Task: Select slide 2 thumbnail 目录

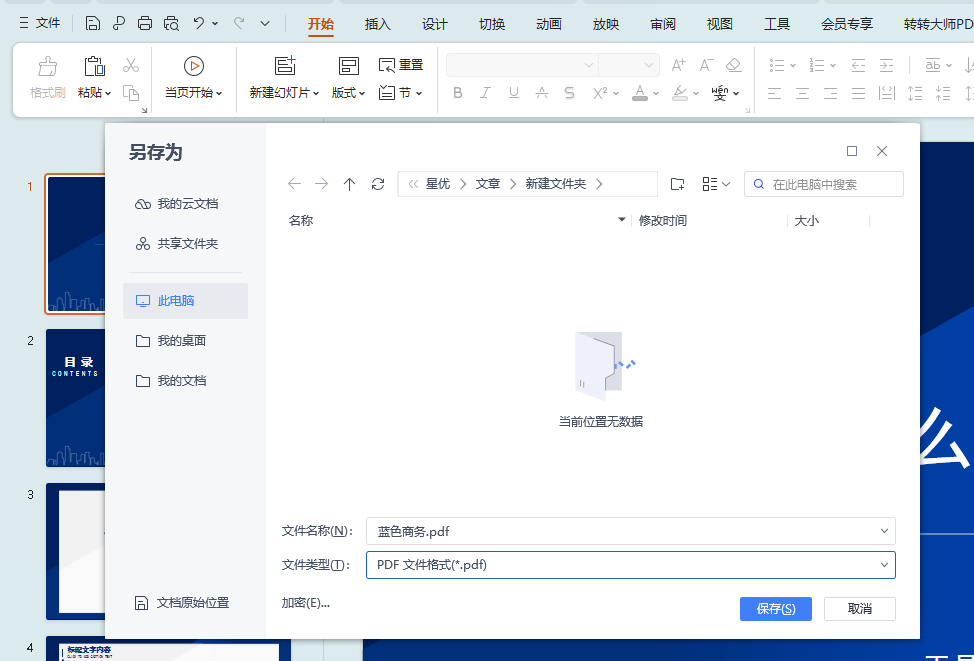Action: point(75,398)
